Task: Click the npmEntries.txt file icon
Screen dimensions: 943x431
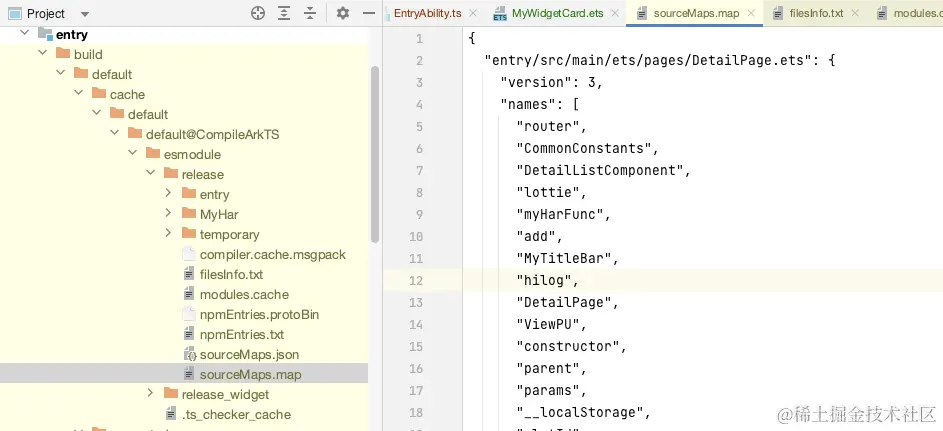Action: pyautogui.click(x=189, y=334)
